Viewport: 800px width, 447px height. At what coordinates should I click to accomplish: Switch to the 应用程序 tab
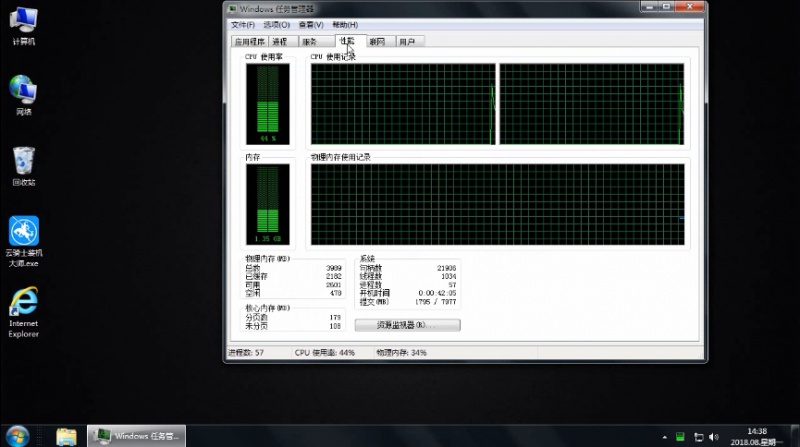tap(249, 42)
